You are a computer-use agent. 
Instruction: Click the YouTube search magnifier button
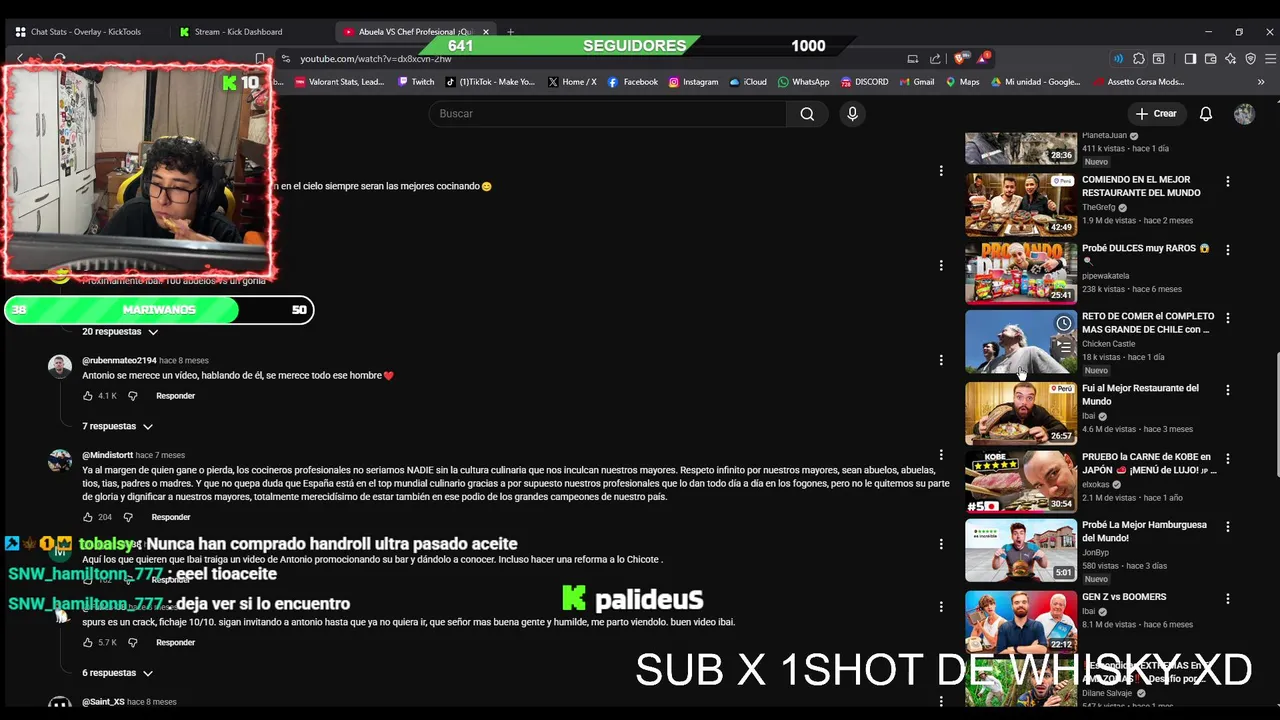click(x=807, y=114)
